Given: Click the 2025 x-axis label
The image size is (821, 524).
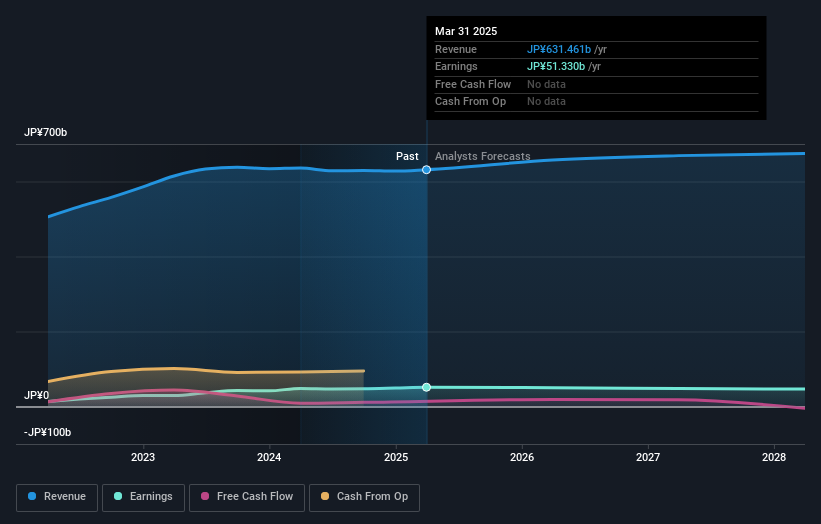Looking at the screenshot, I should [396, 458].
